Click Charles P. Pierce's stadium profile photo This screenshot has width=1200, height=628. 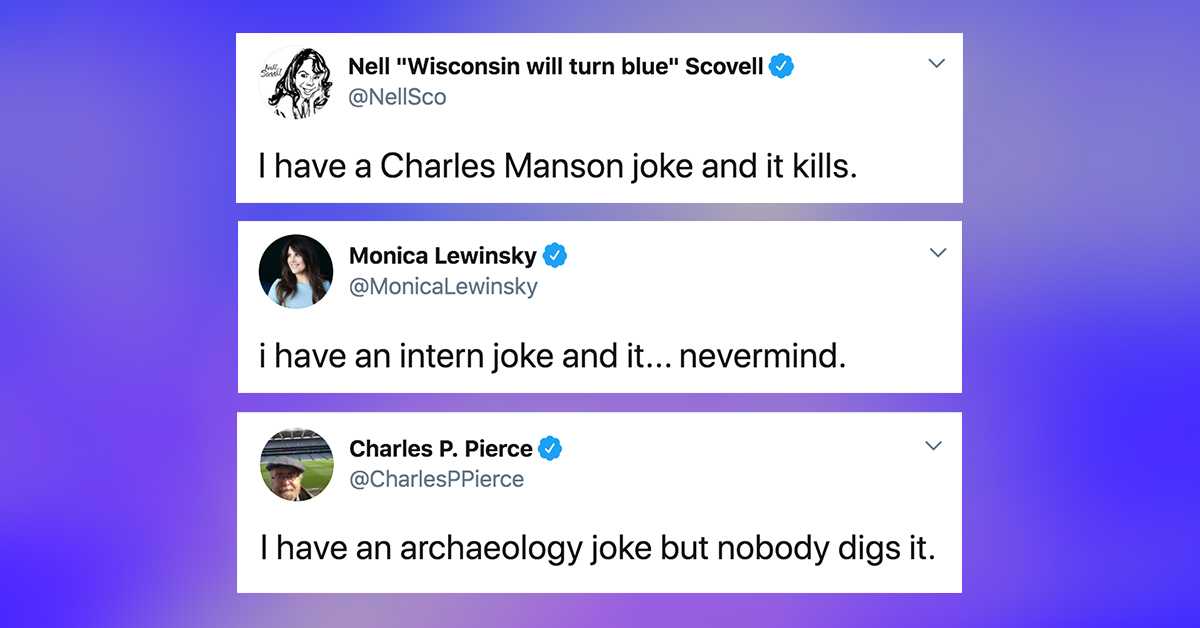(296, 464)
